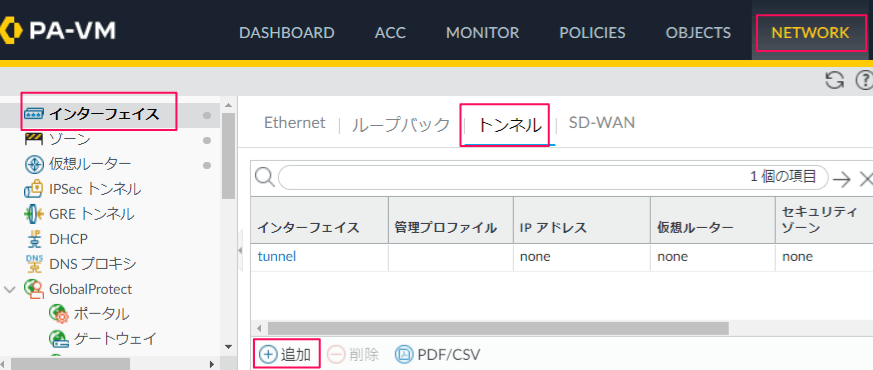Viewport: 873px width, 370px height.
Task: Select GlobalProtect in the sidebar
Action: pyautogui.click(x=91, y=289)
